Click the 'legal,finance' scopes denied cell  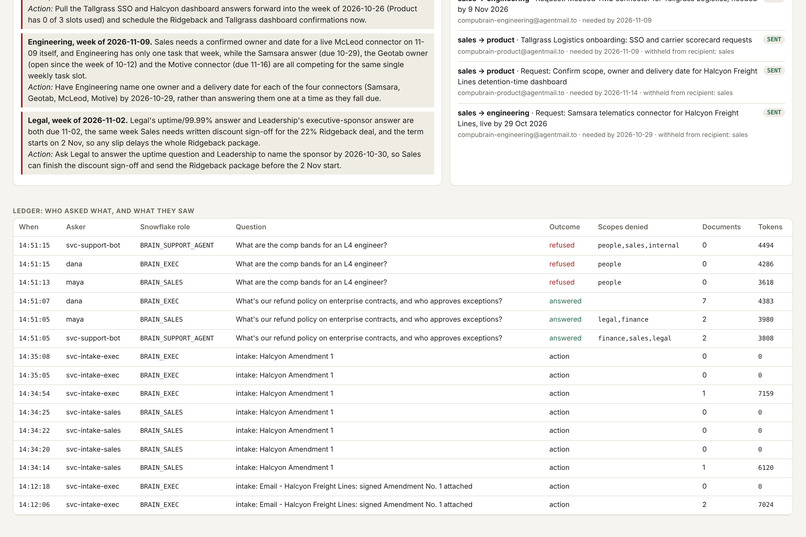pyautogui.click(x=622, y=320)
